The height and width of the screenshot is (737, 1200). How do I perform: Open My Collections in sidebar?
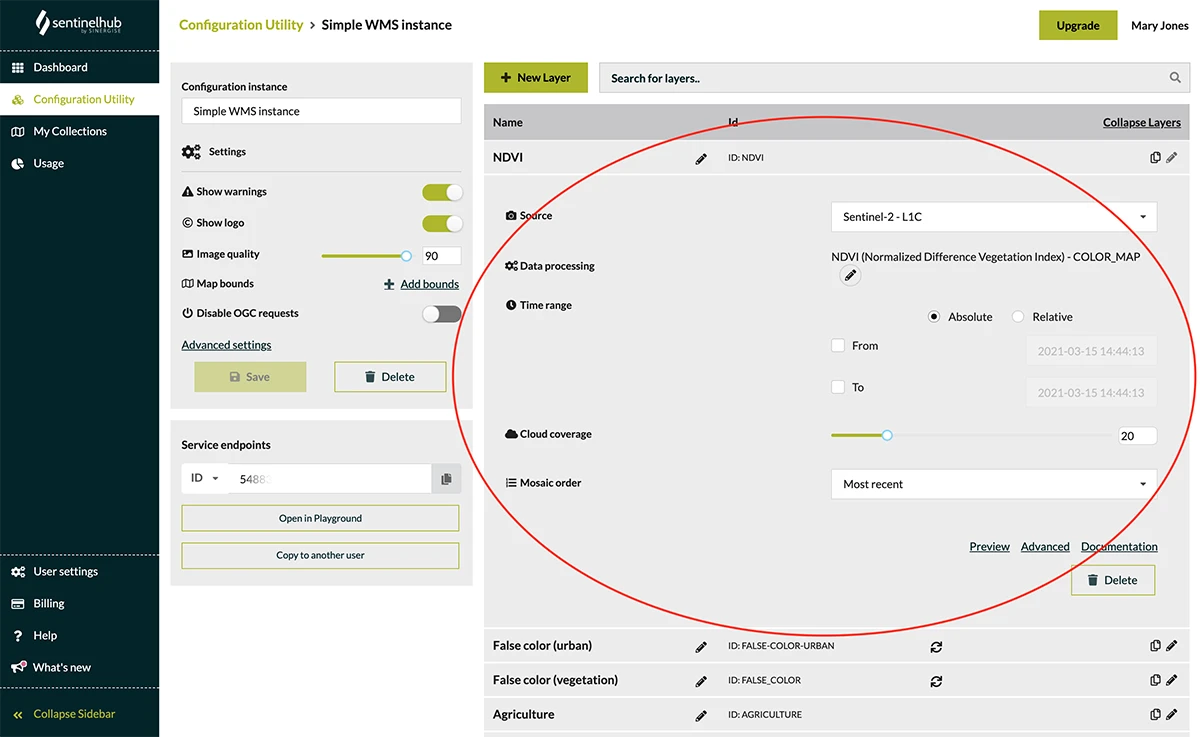point(70,131)
